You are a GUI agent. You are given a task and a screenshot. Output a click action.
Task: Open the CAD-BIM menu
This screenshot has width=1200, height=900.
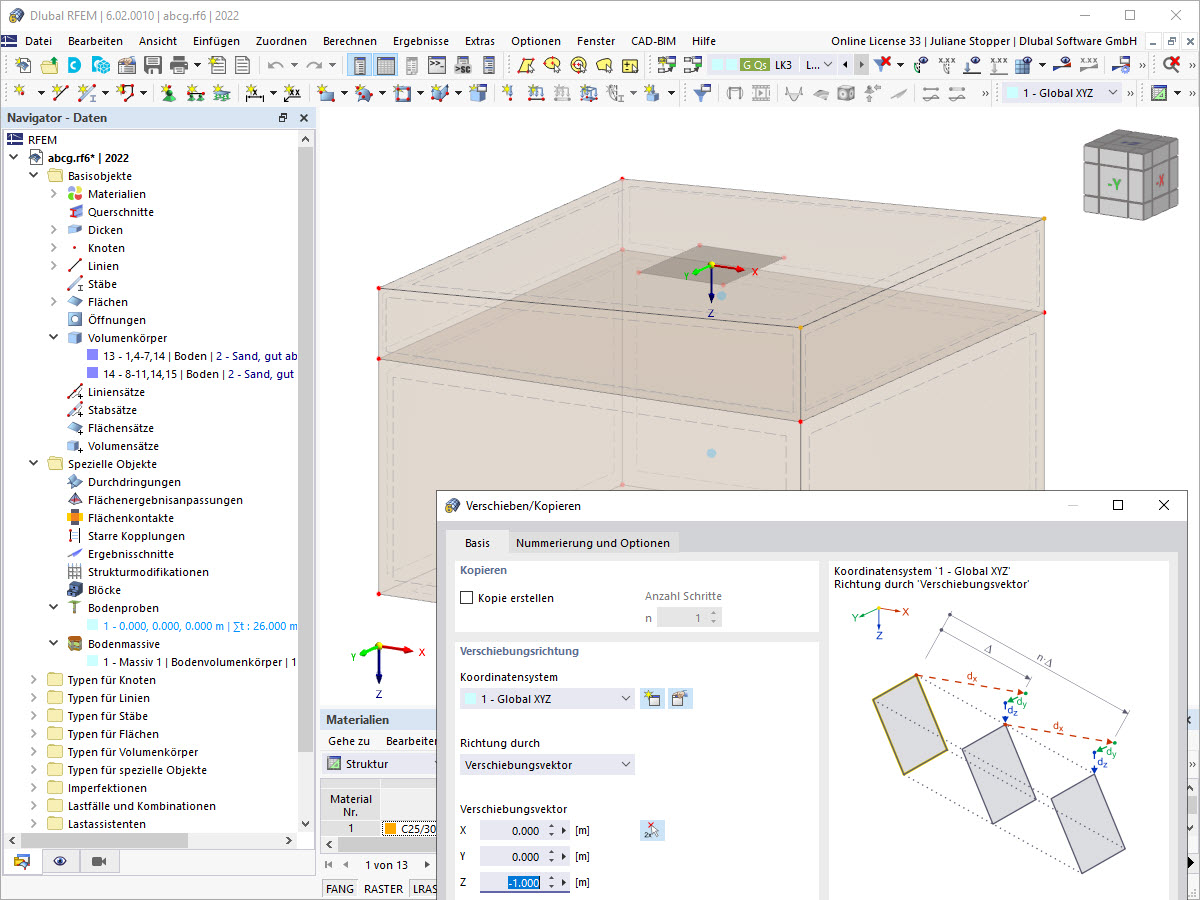point(653,41)
